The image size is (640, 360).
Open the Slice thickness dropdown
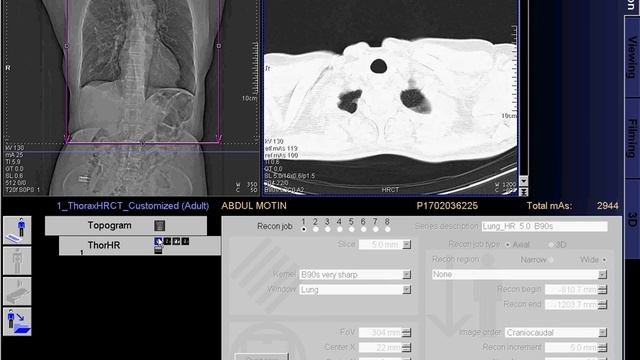coord(407,244)
